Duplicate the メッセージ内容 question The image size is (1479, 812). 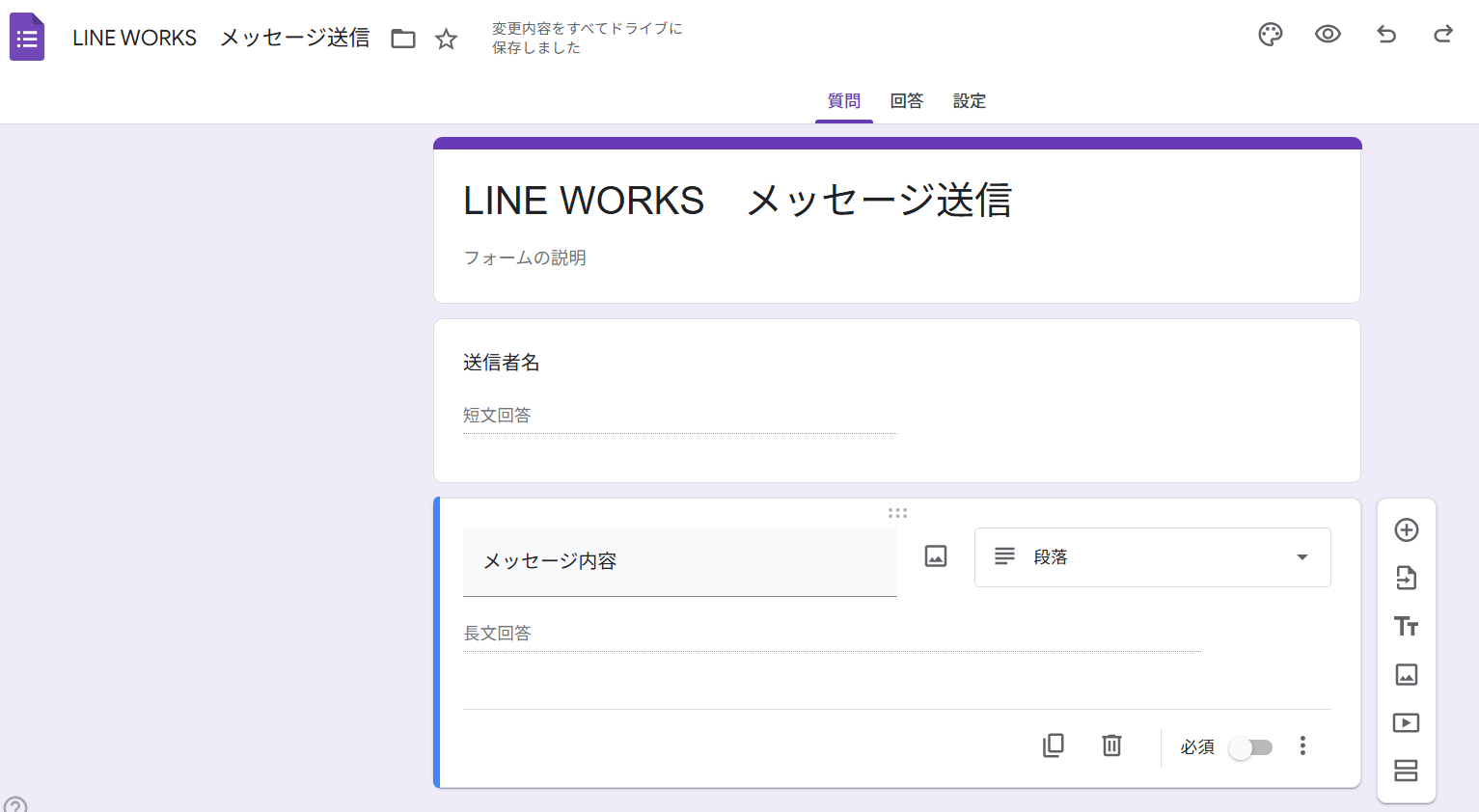[1054, 745]
